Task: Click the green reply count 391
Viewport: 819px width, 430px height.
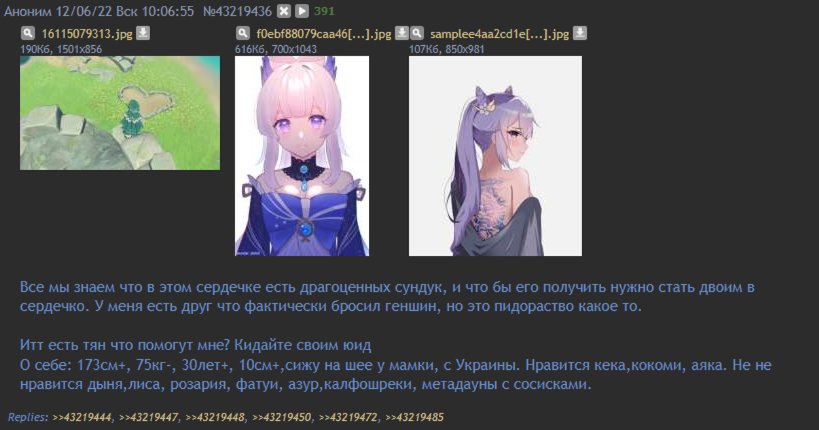Action: point(324,11)
